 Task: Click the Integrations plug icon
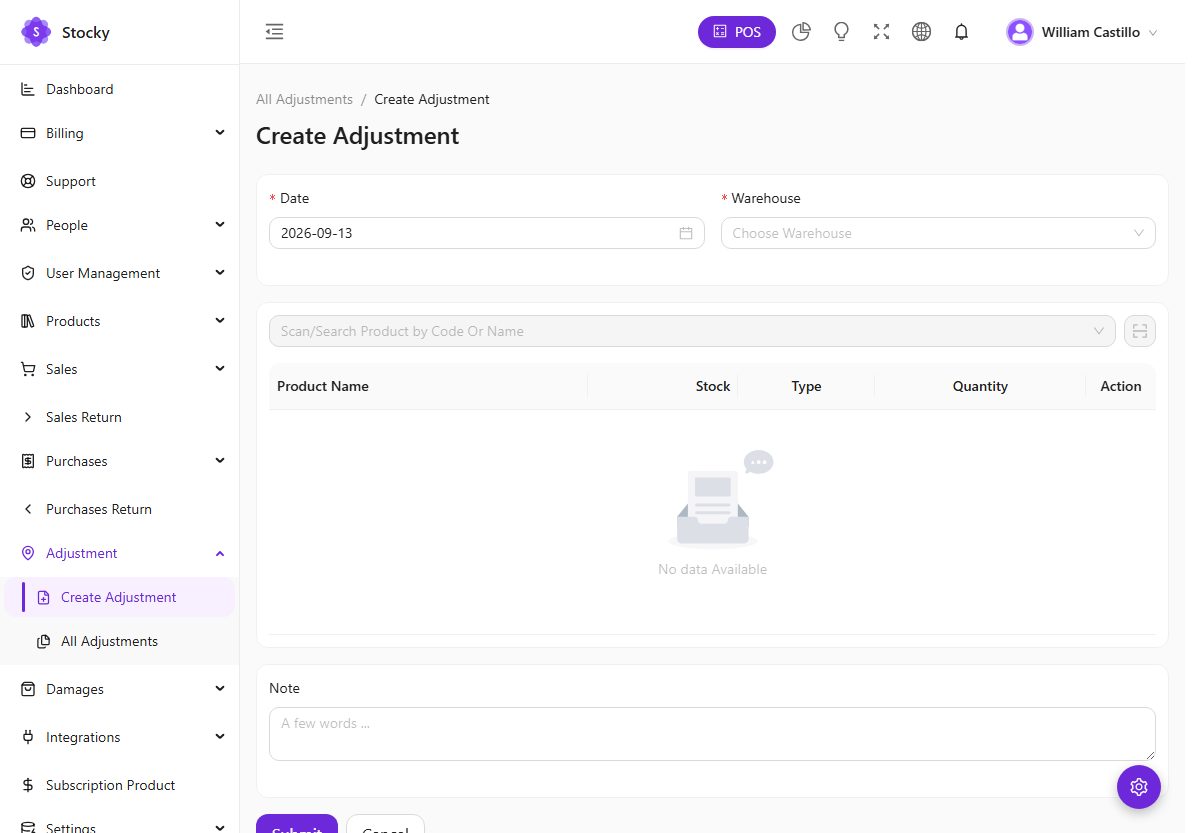[28, 737]
